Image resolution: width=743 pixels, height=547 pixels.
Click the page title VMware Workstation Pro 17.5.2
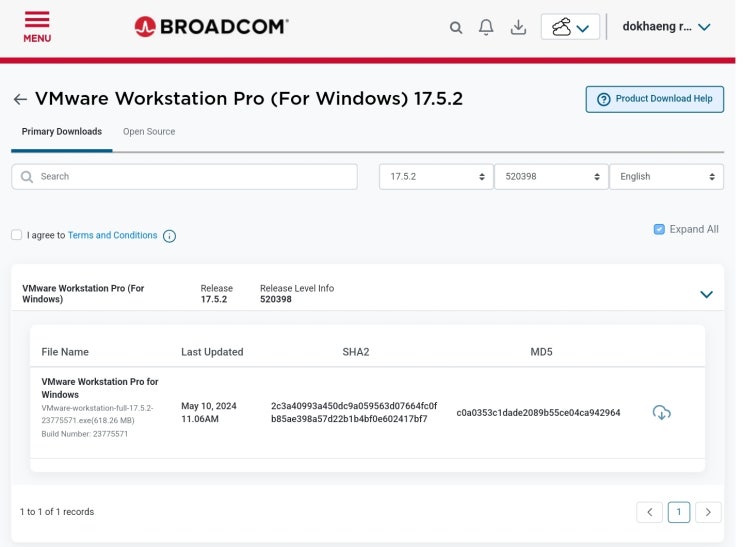pos(249,99)
